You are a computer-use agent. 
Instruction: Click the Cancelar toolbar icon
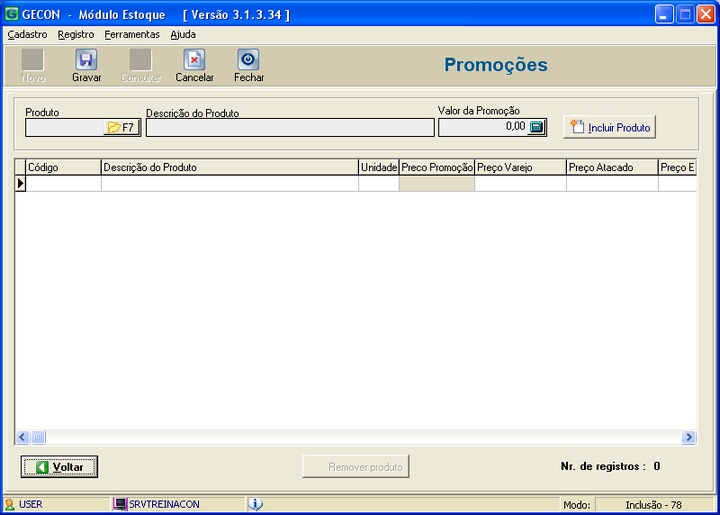[x=194, y=60]
